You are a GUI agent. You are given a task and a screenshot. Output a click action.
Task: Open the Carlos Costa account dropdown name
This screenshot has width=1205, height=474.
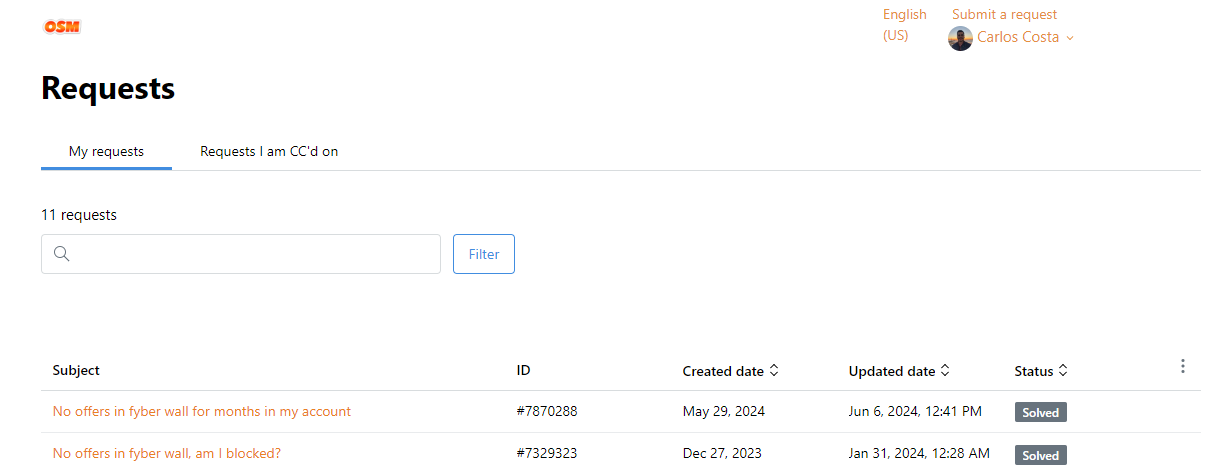1018,37
